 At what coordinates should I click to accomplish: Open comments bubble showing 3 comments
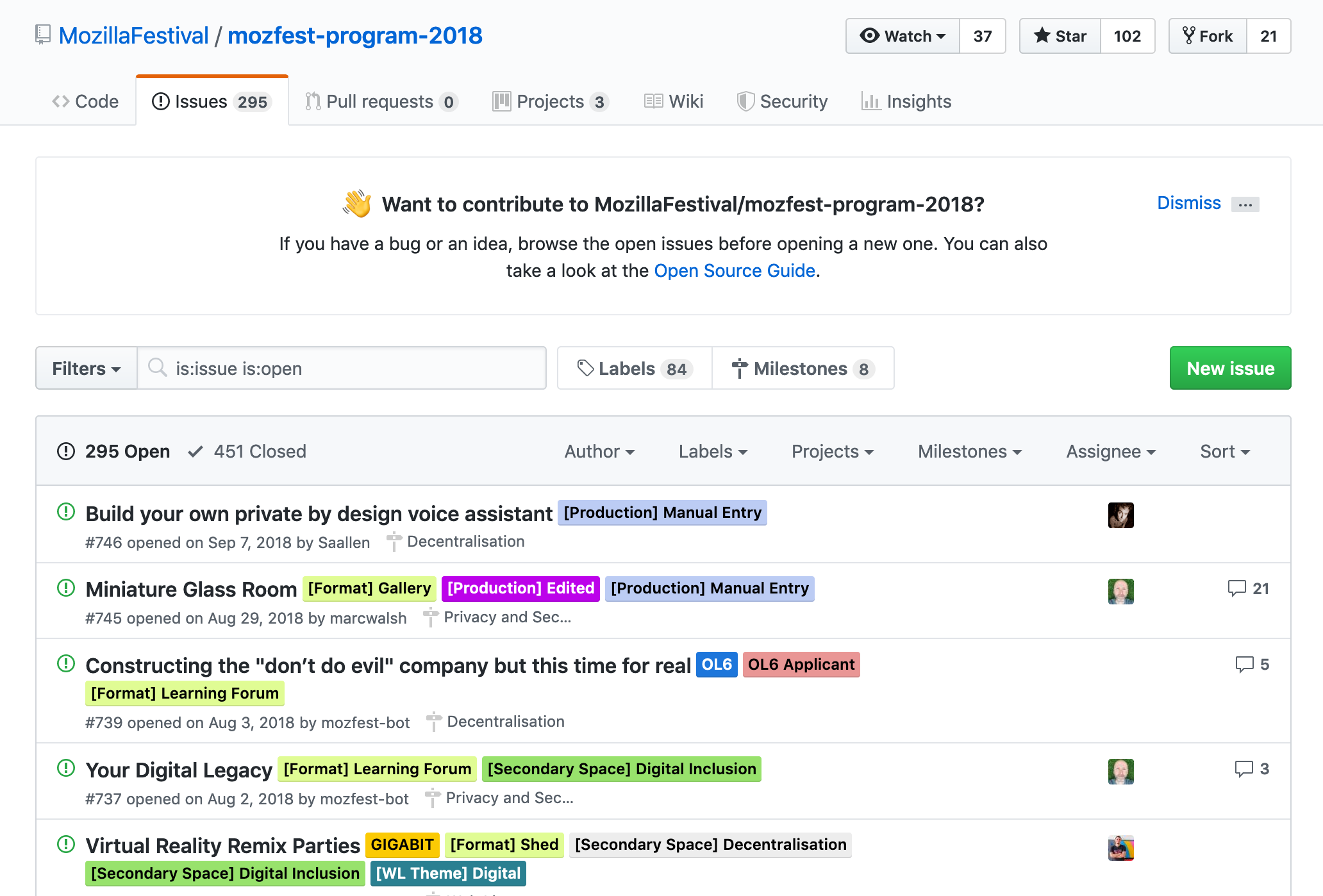pyautogui.click(x=1252, y=768)
